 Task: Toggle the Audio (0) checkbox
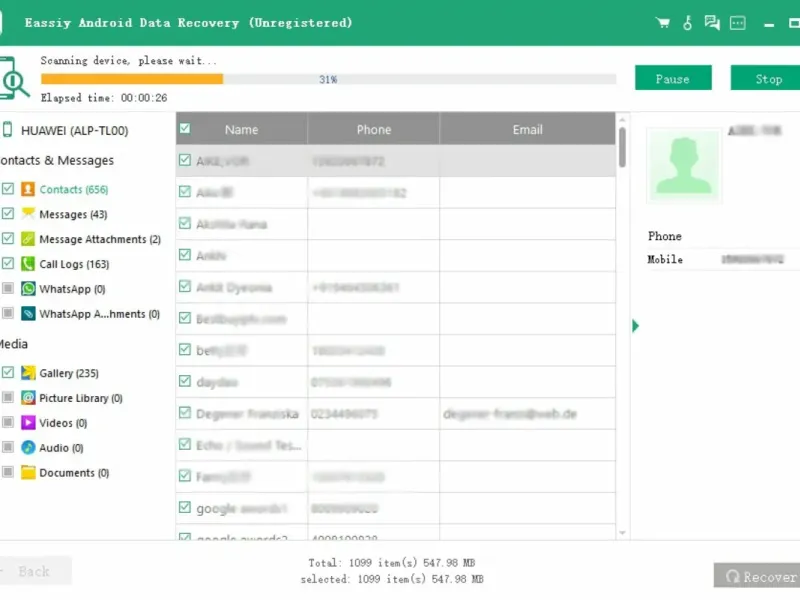point(8,447)
